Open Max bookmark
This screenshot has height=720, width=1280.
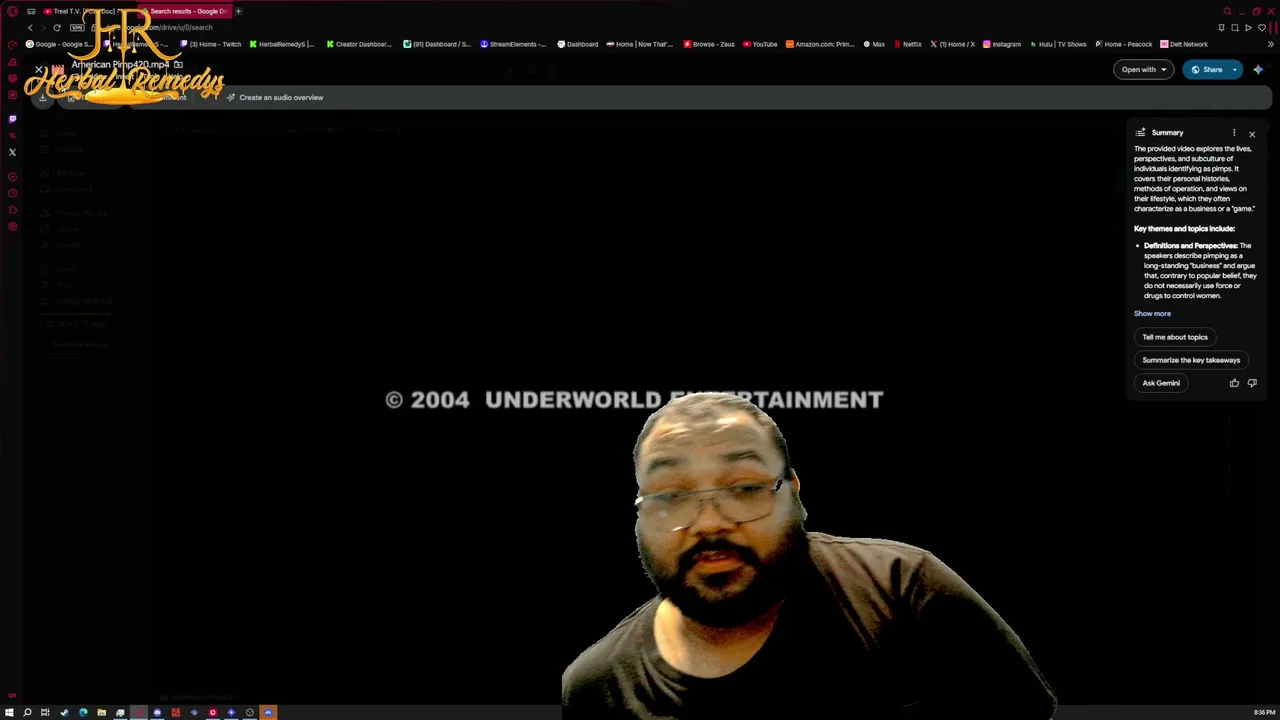874,44
